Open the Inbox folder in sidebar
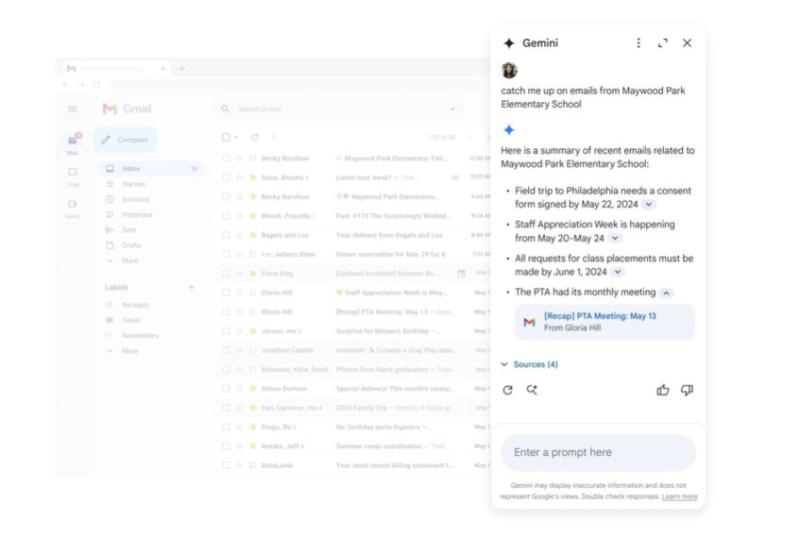The width and height of the screenshot is (800, 537). pyautogui.click(x=131, y=169)
